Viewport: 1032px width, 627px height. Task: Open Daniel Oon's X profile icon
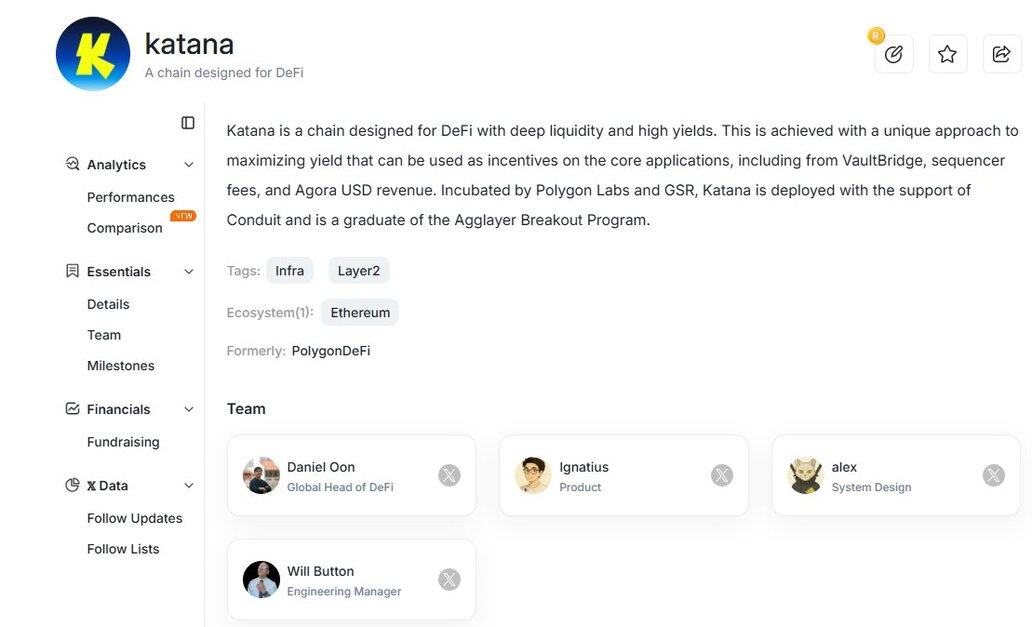[x=449, y=476]
